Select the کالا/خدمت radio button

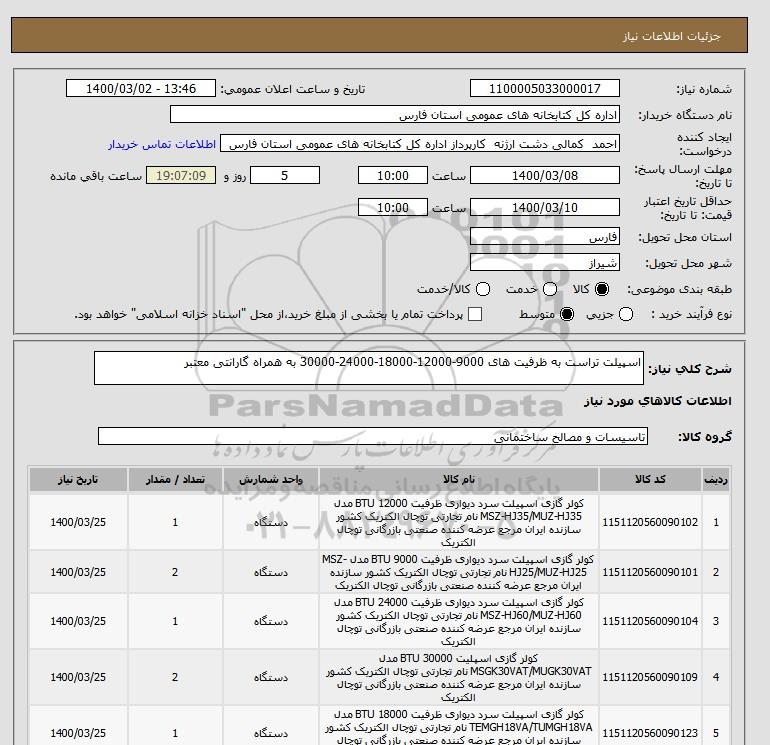[483, 289]
